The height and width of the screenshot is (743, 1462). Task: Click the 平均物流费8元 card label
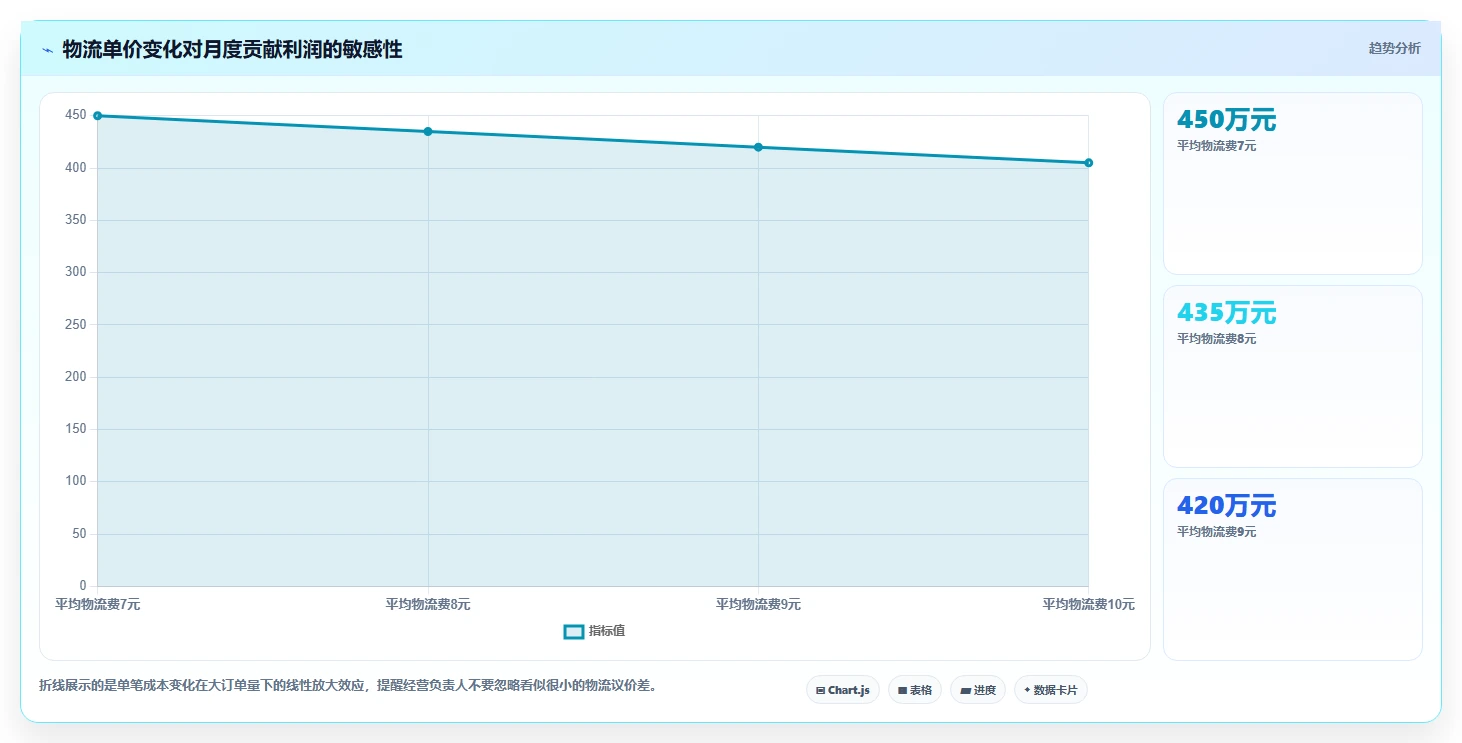[1216, 339]
